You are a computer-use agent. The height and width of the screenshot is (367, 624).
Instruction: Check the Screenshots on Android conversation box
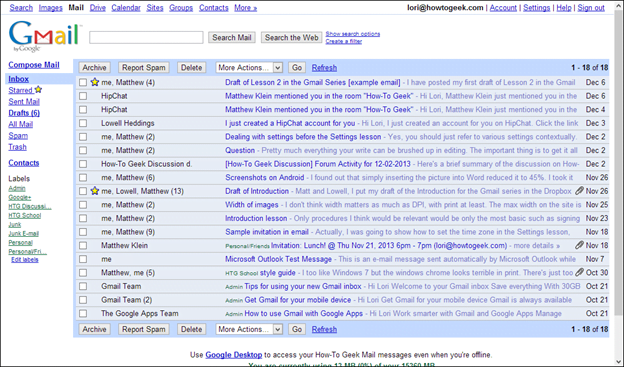[x=83, y=178]
